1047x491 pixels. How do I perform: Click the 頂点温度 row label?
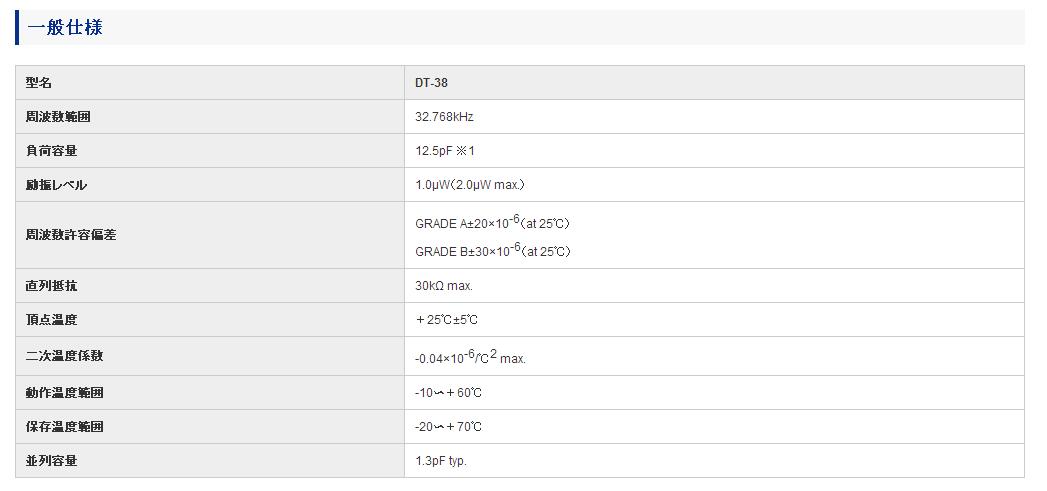[51, 320]
